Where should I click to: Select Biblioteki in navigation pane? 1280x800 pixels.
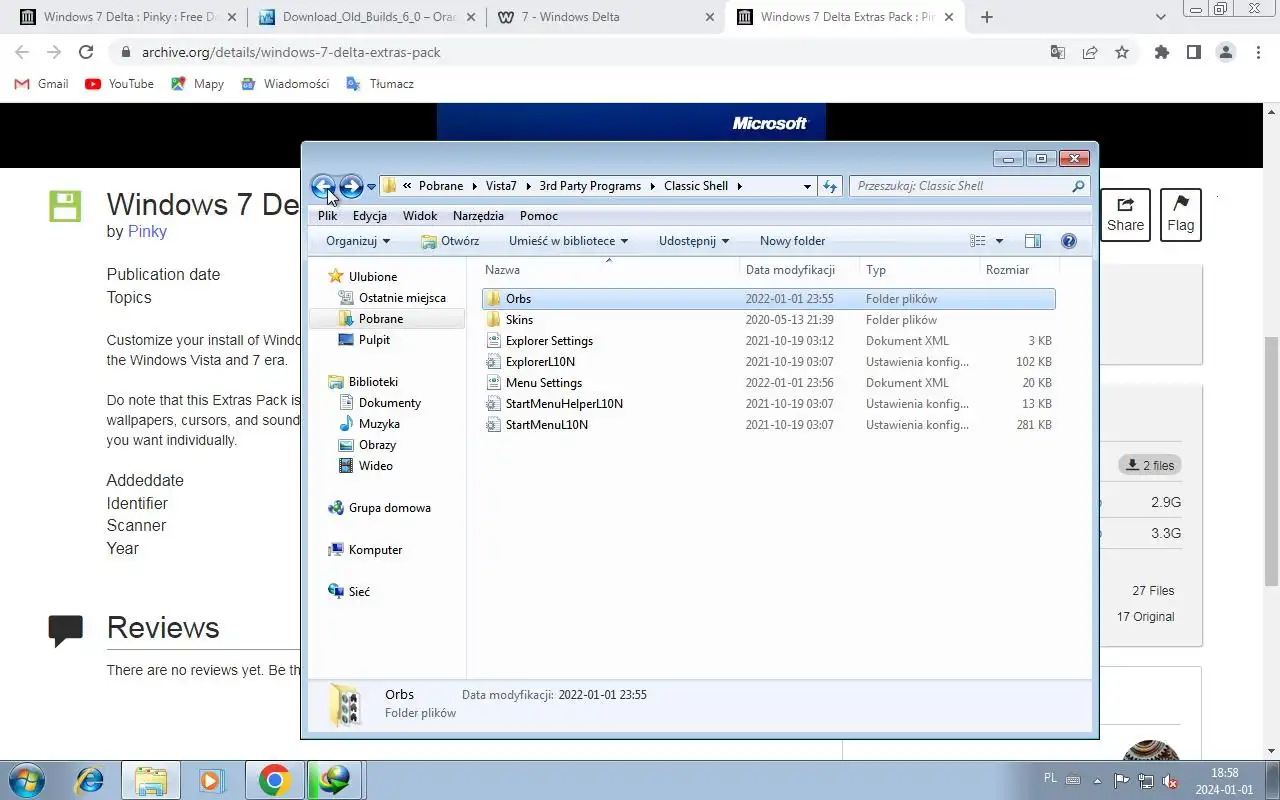[373, 382]
